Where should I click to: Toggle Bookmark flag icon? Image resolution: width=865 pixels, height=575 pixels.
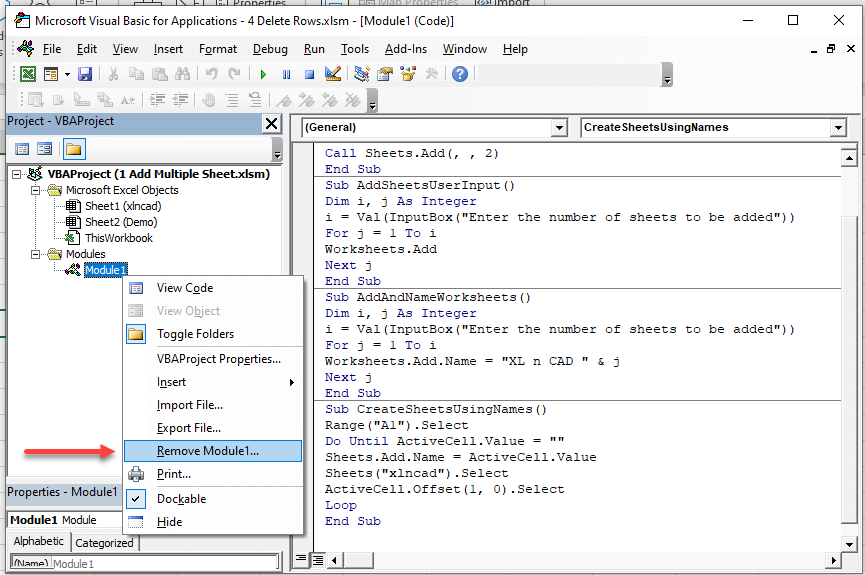coord(284,100)
